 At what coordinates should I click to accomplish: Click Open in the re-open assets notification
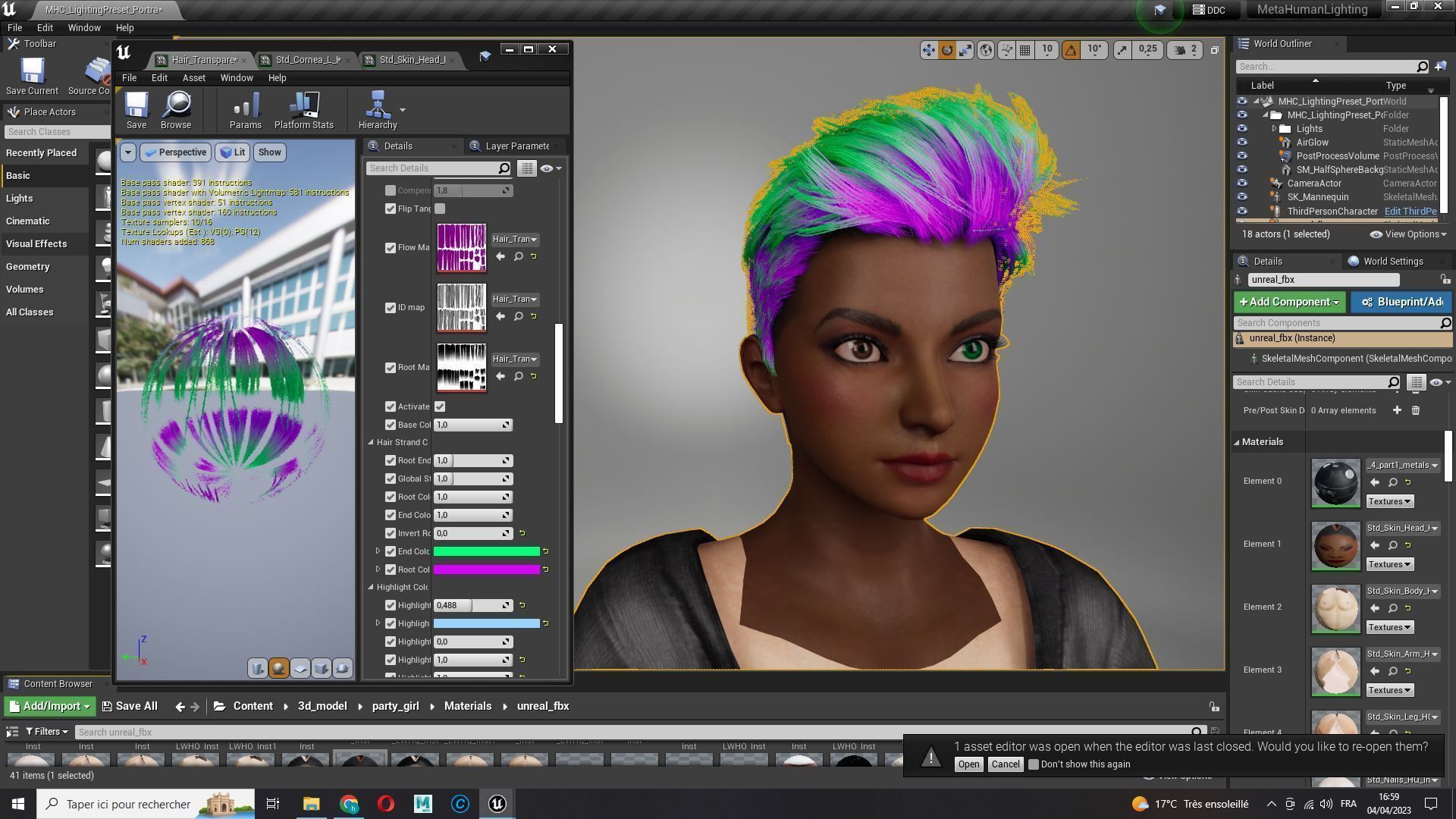[968, 764]
